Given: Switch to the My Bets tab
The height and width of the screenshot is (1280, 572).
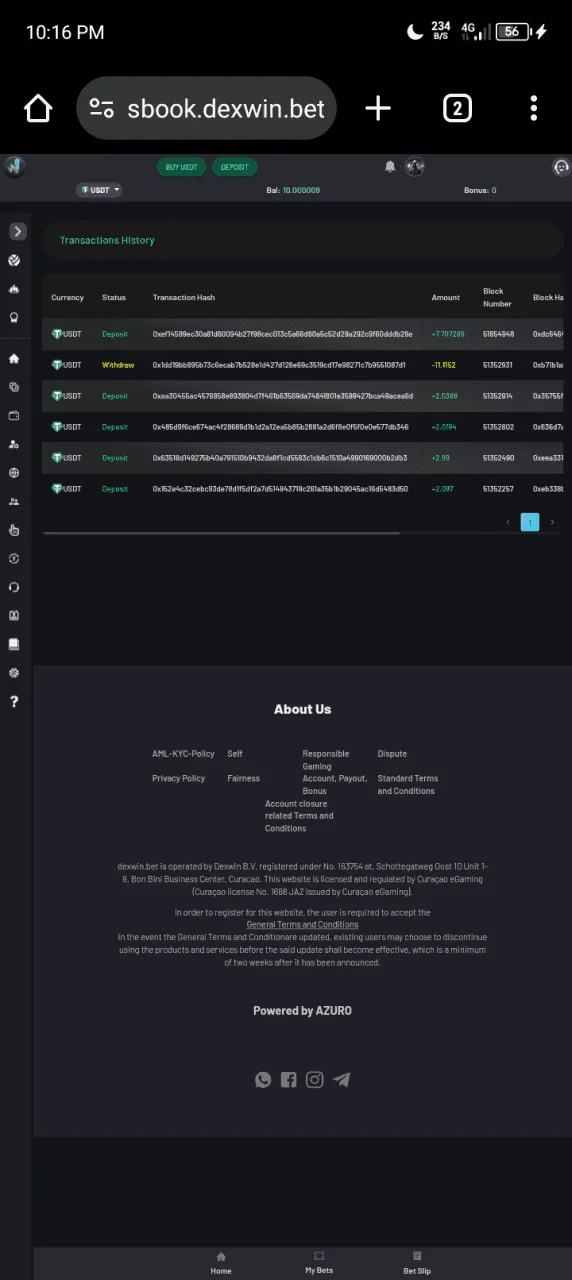Looking at the screenshot, I should point(319,1262).
